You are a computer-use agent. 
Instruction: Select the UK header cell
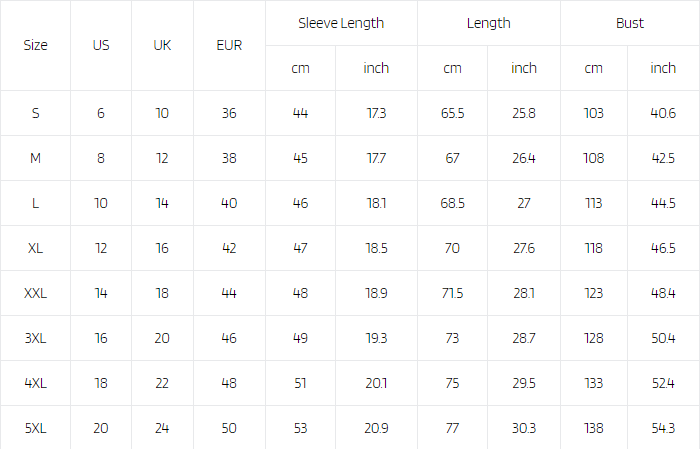point(162,46)
